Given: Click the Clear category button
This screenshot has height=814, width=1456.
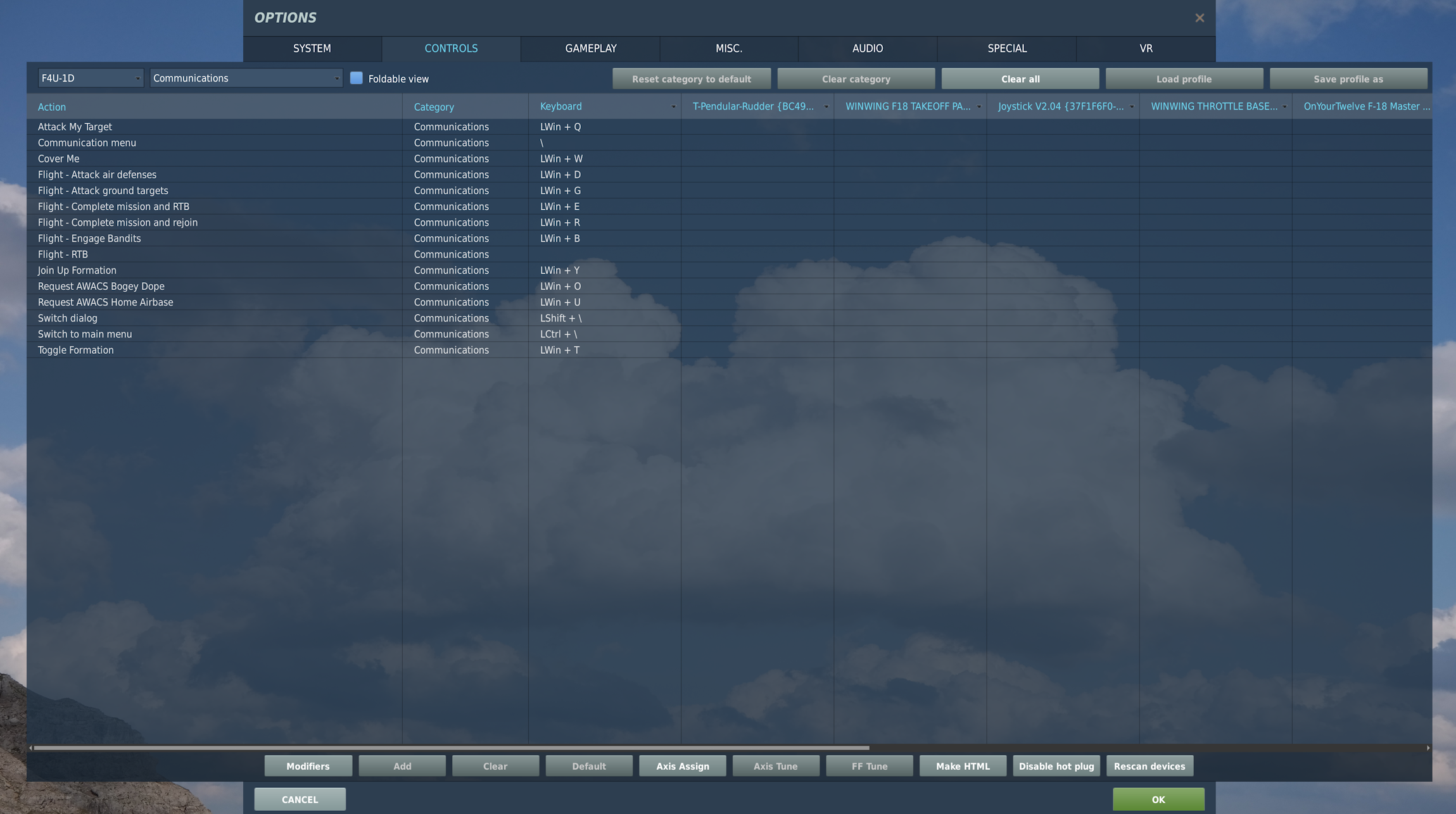Looking at the screenshot, I should [x=856, y=79].
